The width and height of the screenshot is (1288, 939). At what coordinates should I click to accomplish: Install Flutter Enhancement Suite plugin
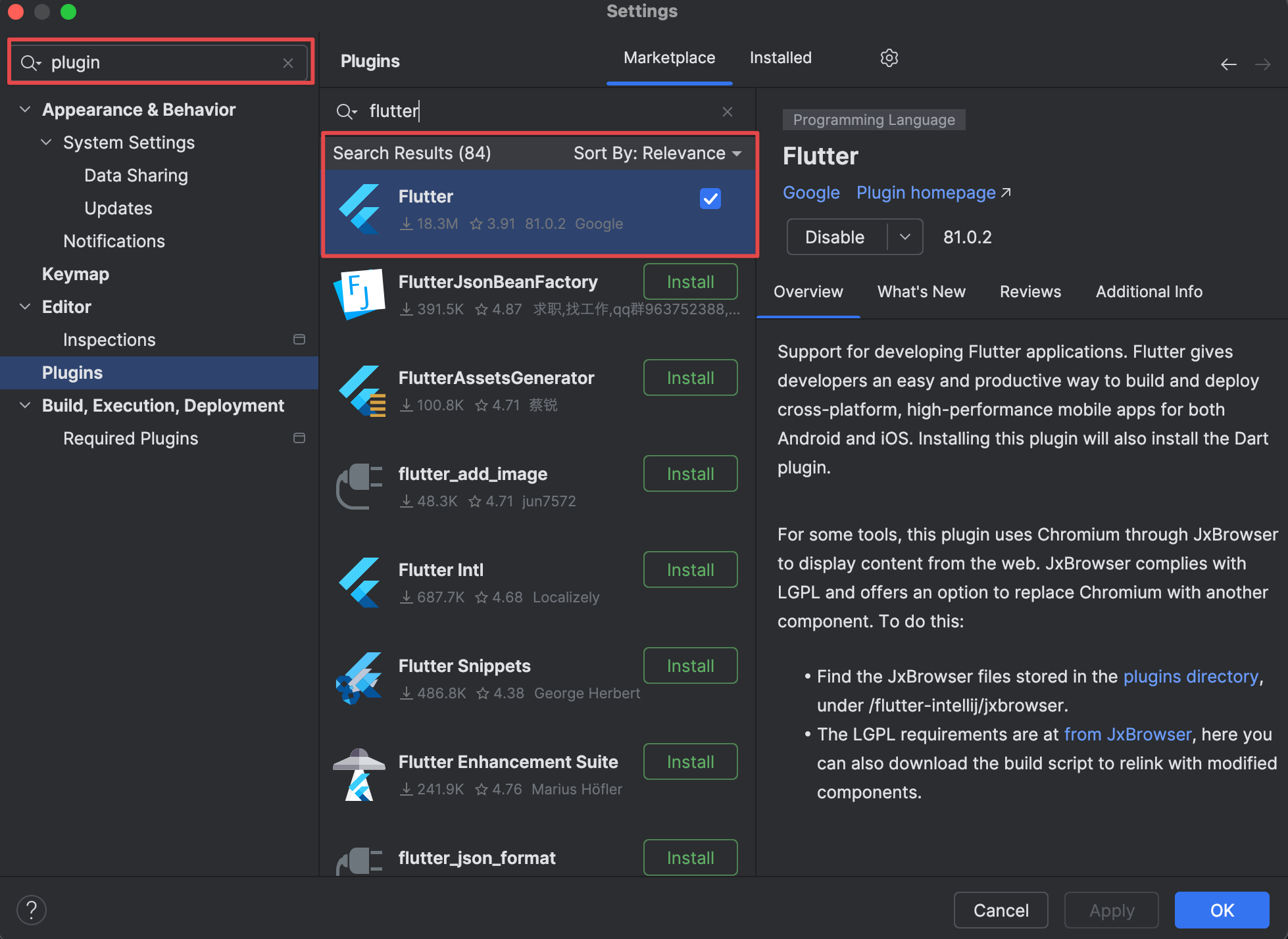(690, 762)
